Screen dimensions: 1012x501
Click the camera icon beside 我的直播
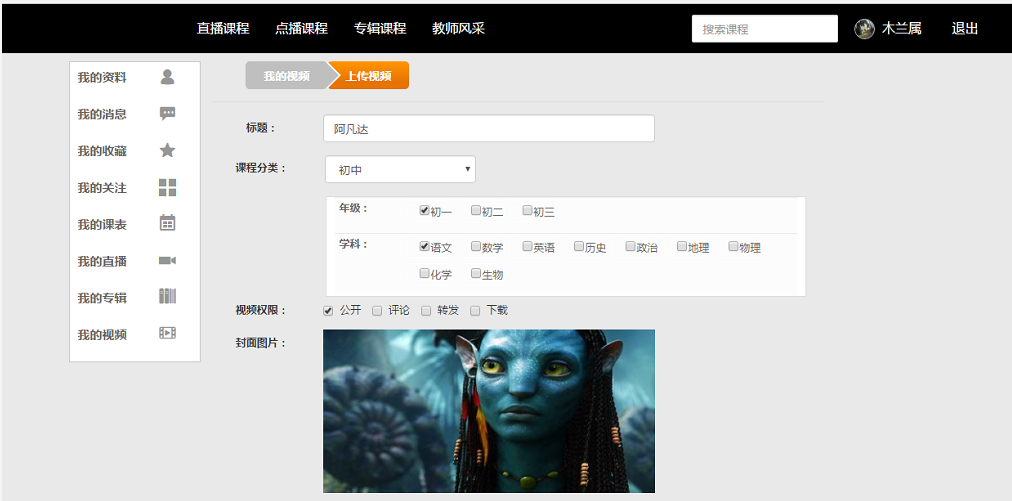click(x=167, y=260)
